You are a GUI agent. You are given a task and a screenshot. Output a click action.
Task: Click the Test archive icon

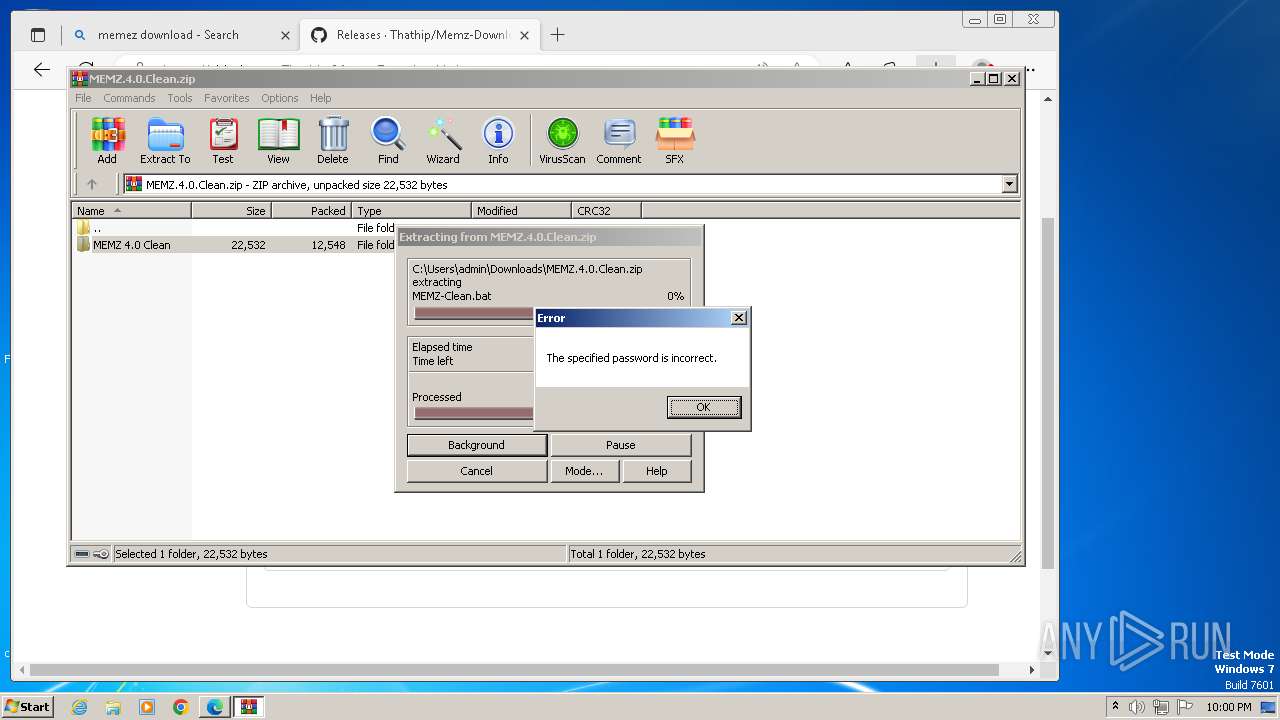[223, 140]
